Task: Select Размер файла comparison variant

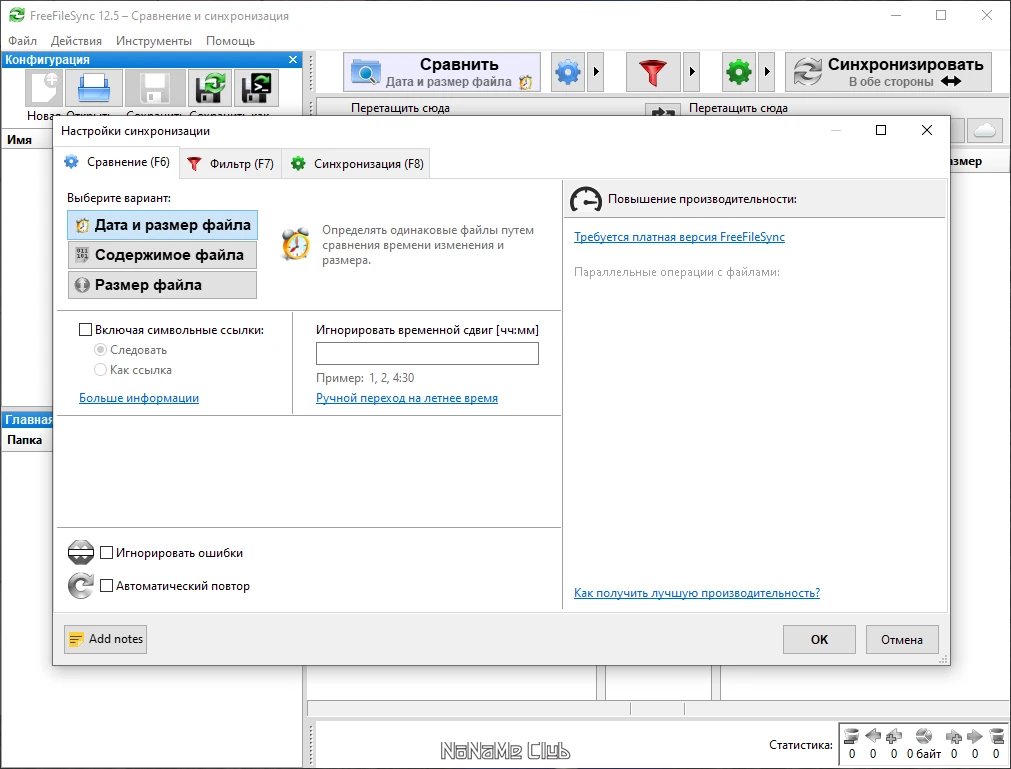Action: point(162,284)
